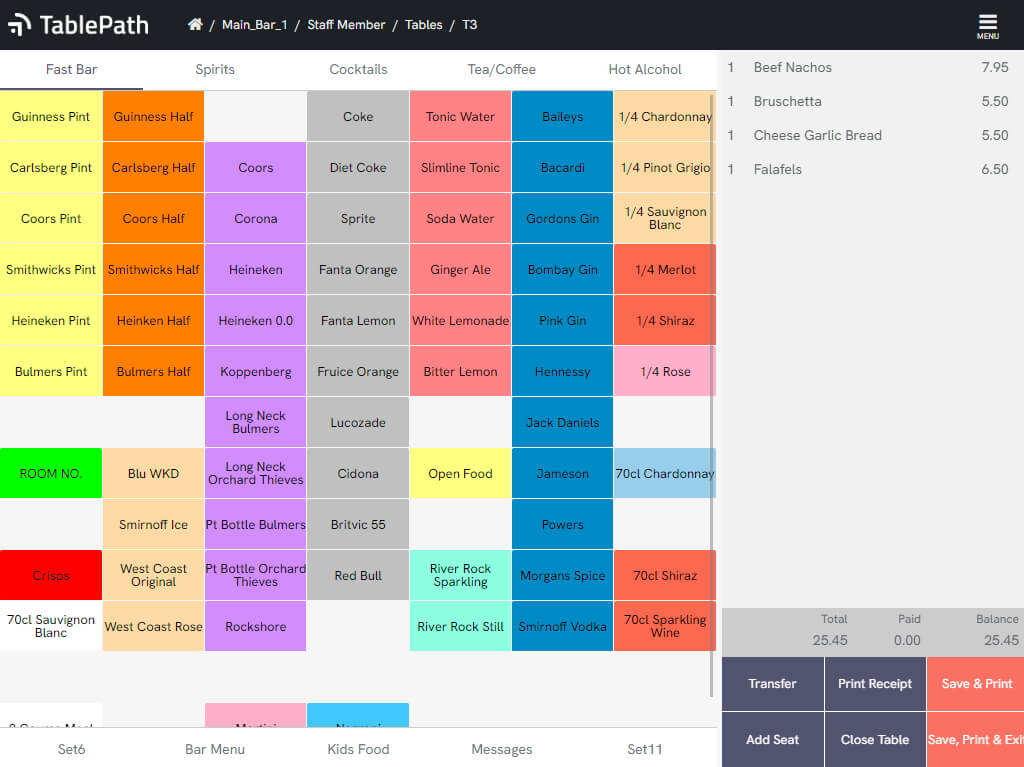Select the Cocktails tab
Screen dimensions: 1024x767
[358, 69]
